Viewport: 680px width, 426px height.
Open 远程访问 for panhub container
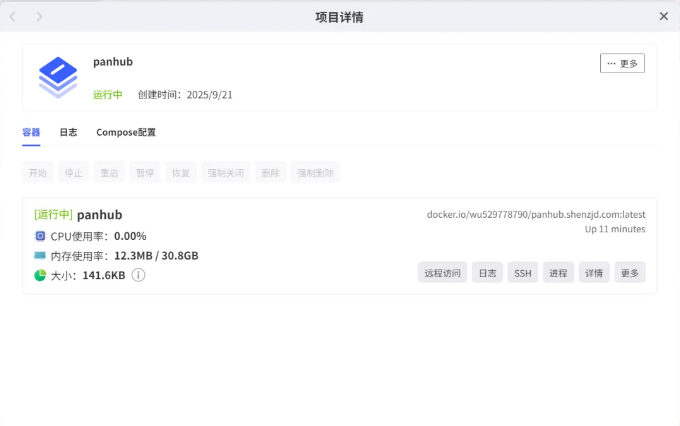442,272
